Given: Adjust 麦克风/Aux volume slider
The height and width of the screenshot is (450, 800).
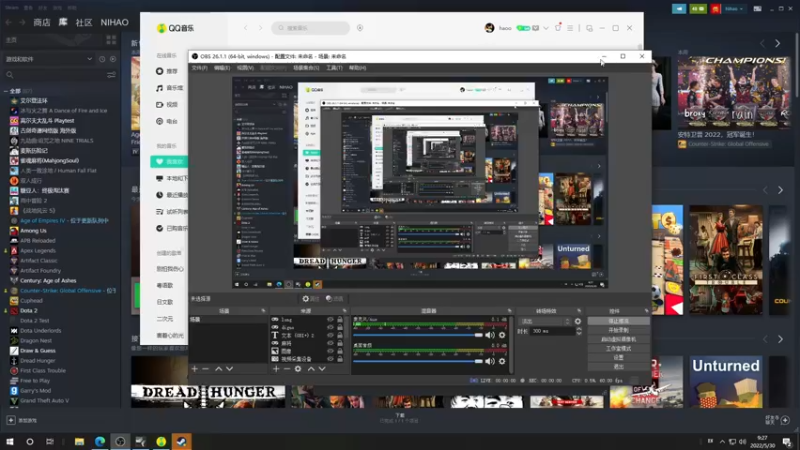Looking at the screenshot, I should coord(417,335).
